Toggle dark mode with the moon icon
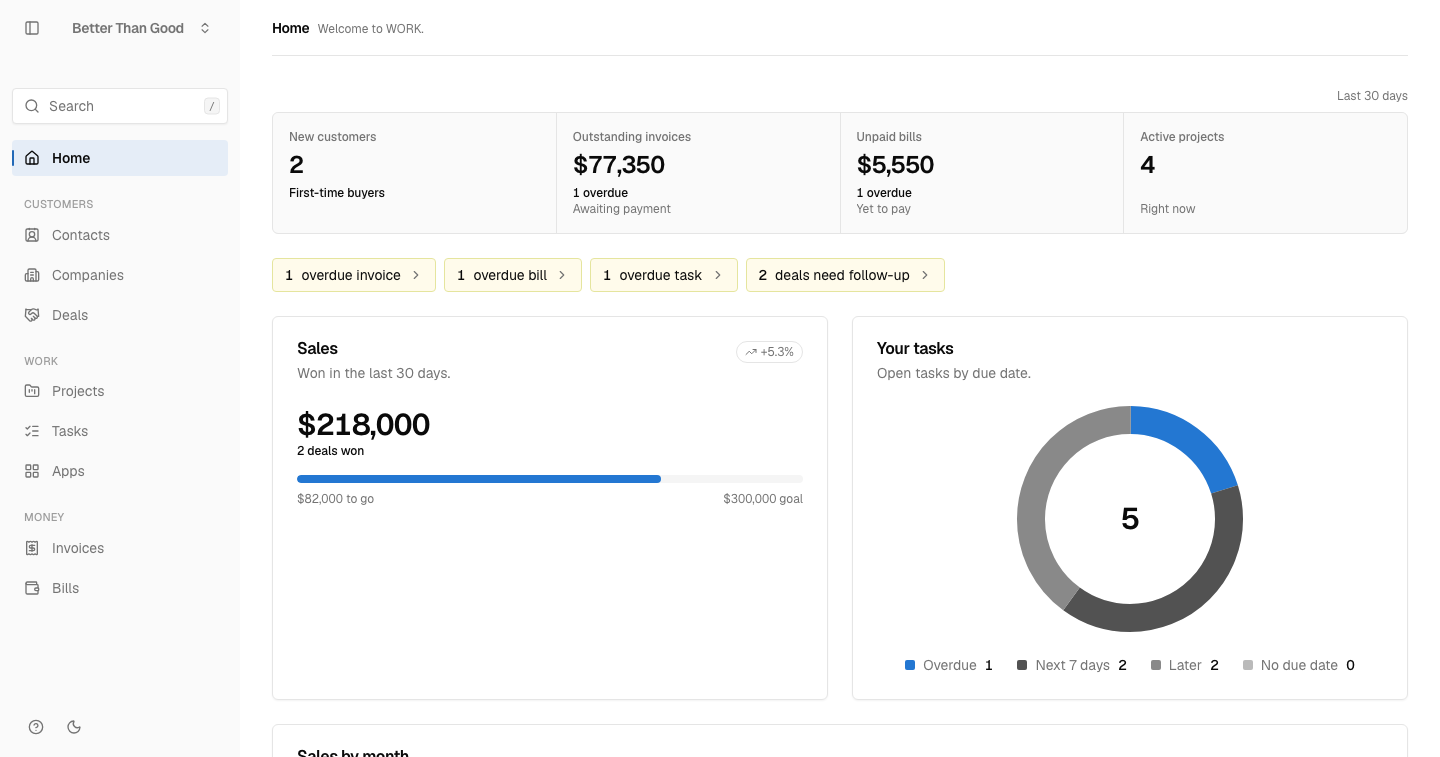Viewport: 1440px width, 757px height. click(x=74, y=727)
